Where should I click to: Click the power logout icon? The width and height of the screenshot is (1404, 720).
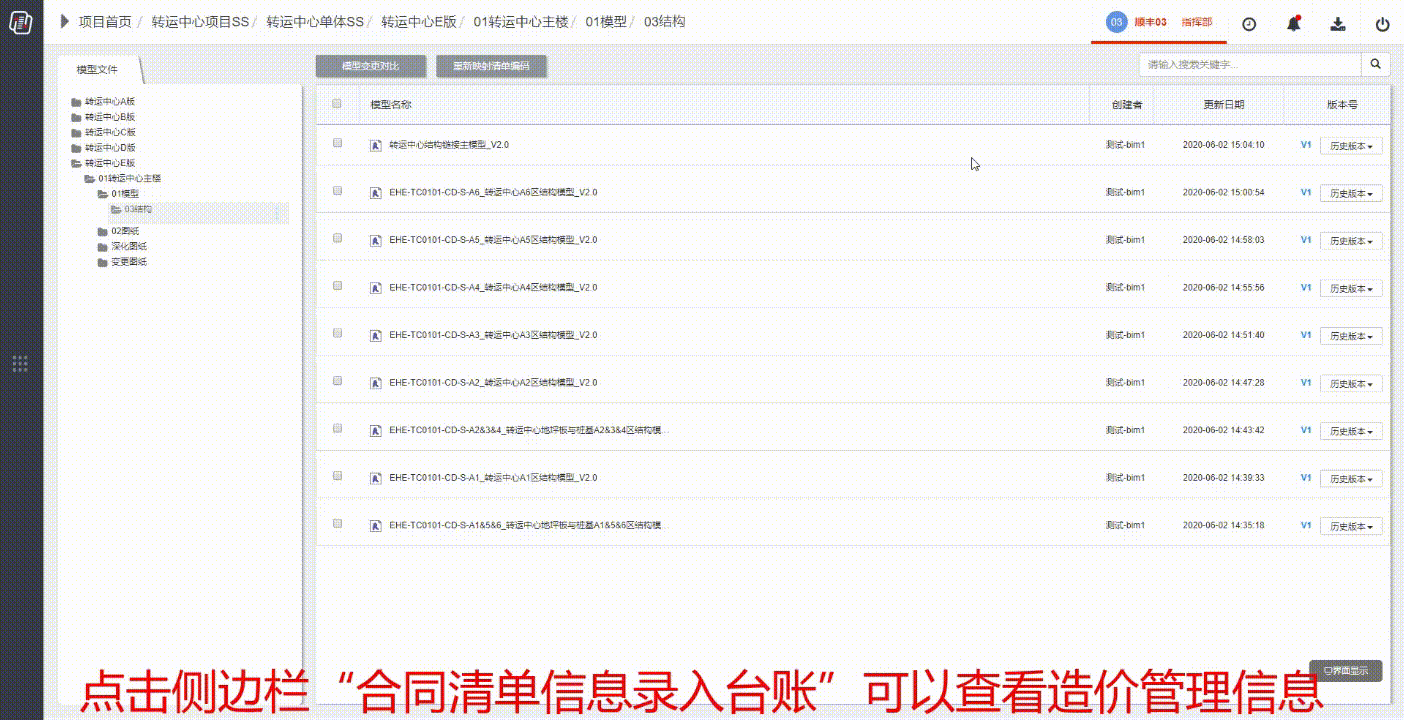(x=1382, y=25)
